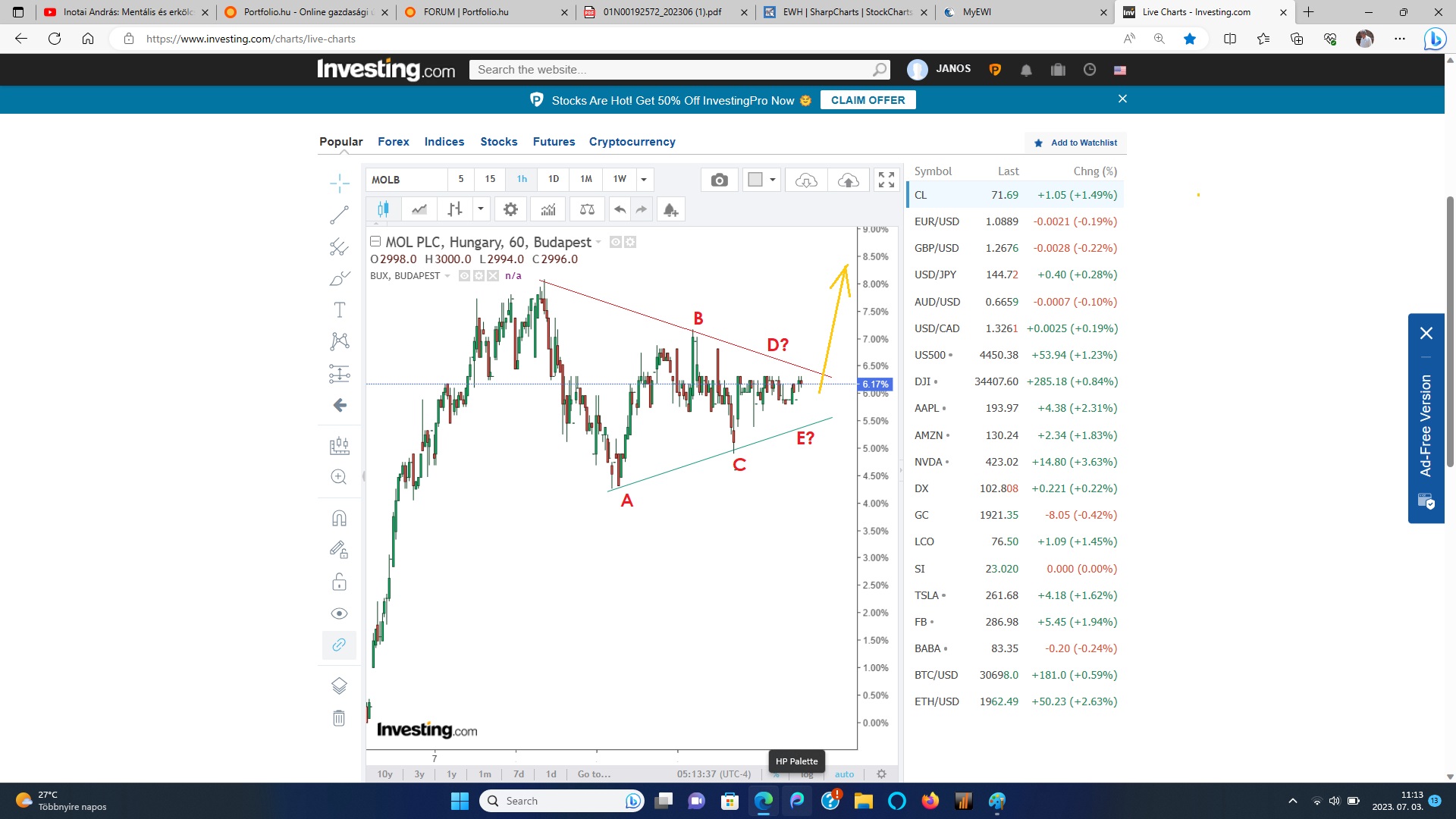Select the long/short position prediction tool

[x=340, y=373]
